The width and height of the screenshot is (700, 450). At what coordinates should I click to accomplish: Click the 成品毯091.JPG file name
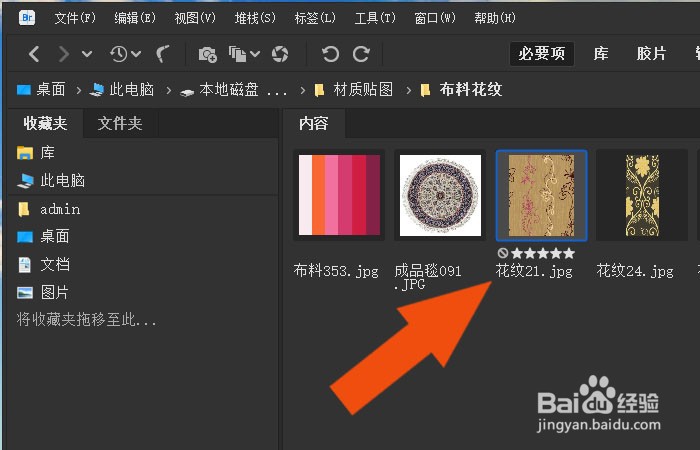pos(428,277)
